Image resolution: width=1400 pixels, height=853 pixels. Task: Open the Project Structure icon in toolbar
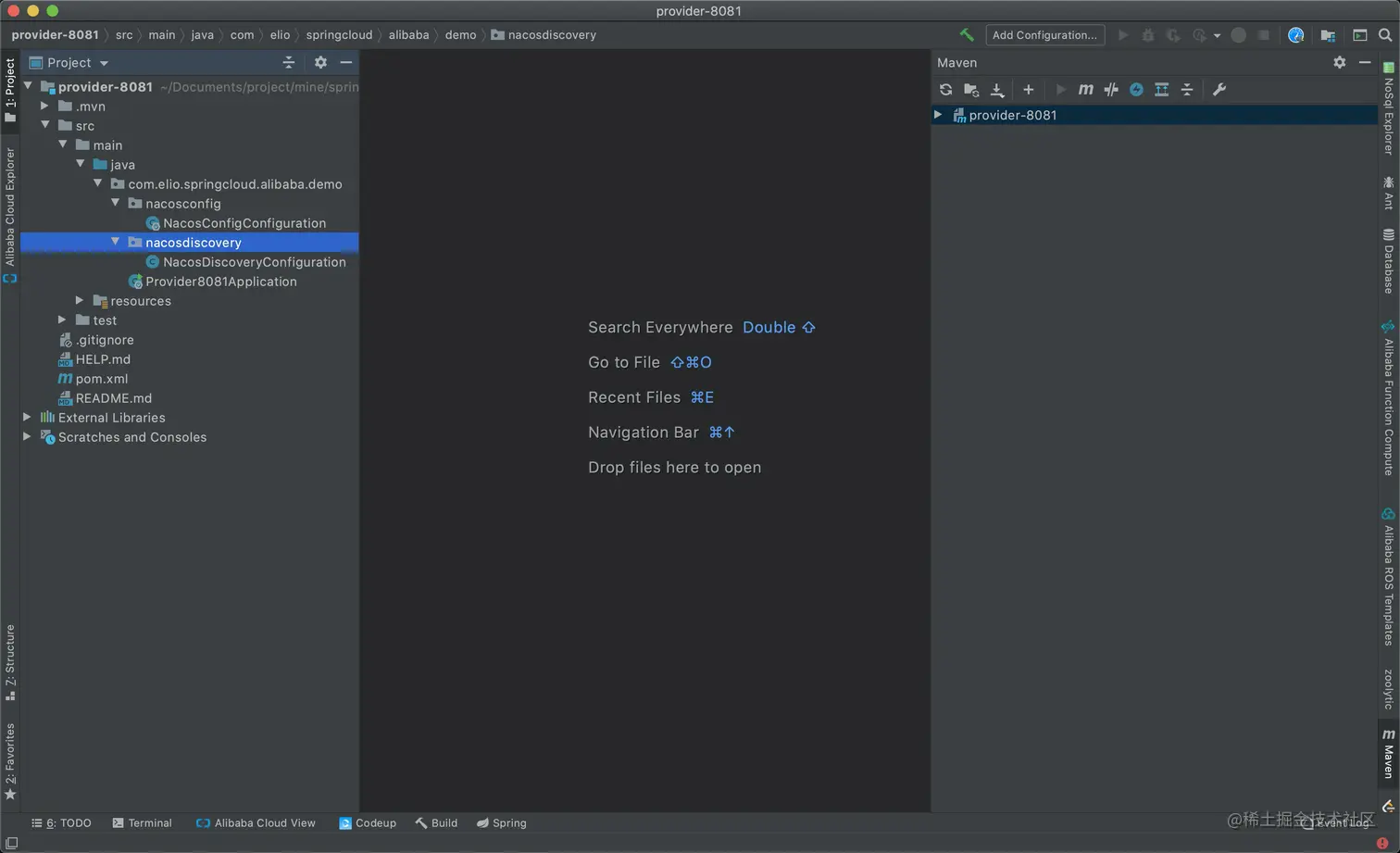[x=1328, y=35]
